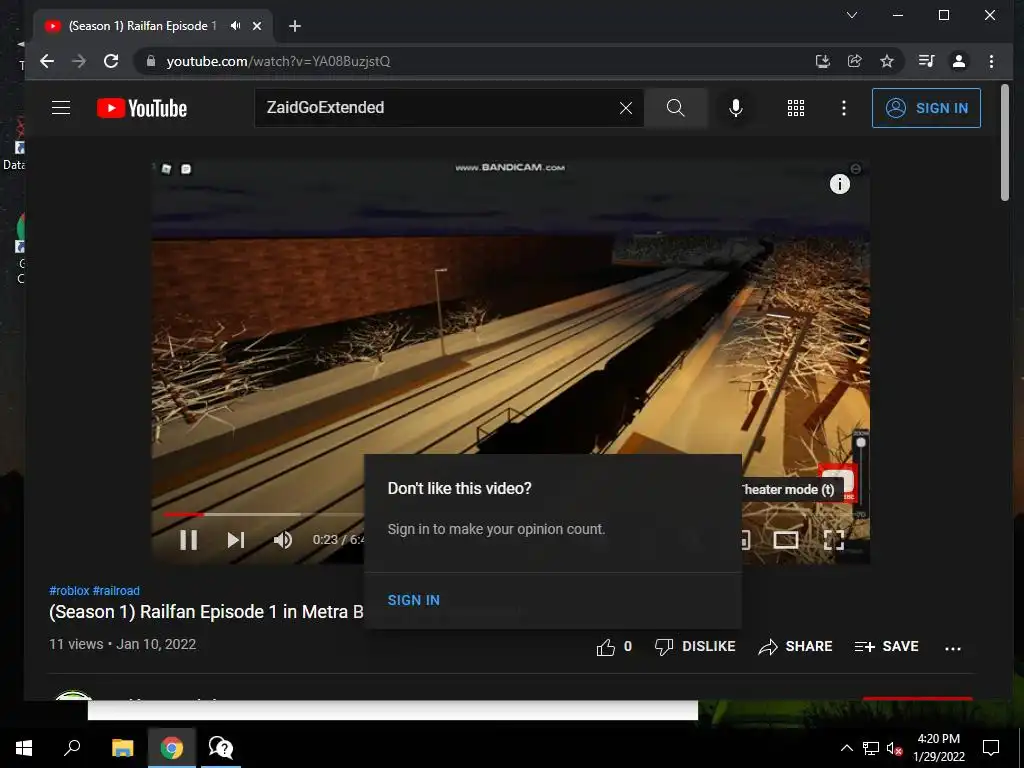
Task: Open the SHARE dialog
Action: point(795,647)
